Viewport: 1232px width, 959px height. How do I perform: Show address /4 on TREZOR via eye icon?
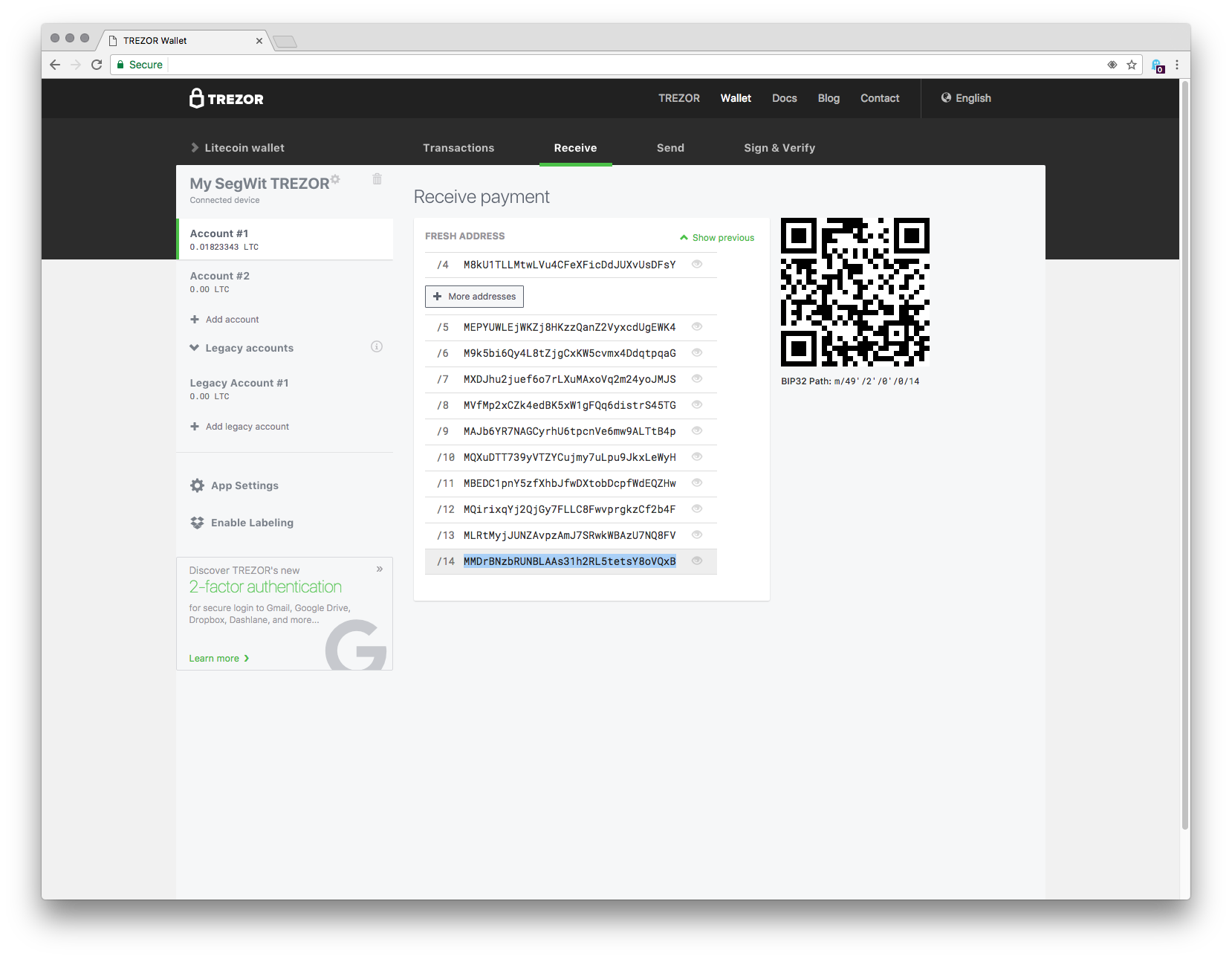tap(697, 264)
